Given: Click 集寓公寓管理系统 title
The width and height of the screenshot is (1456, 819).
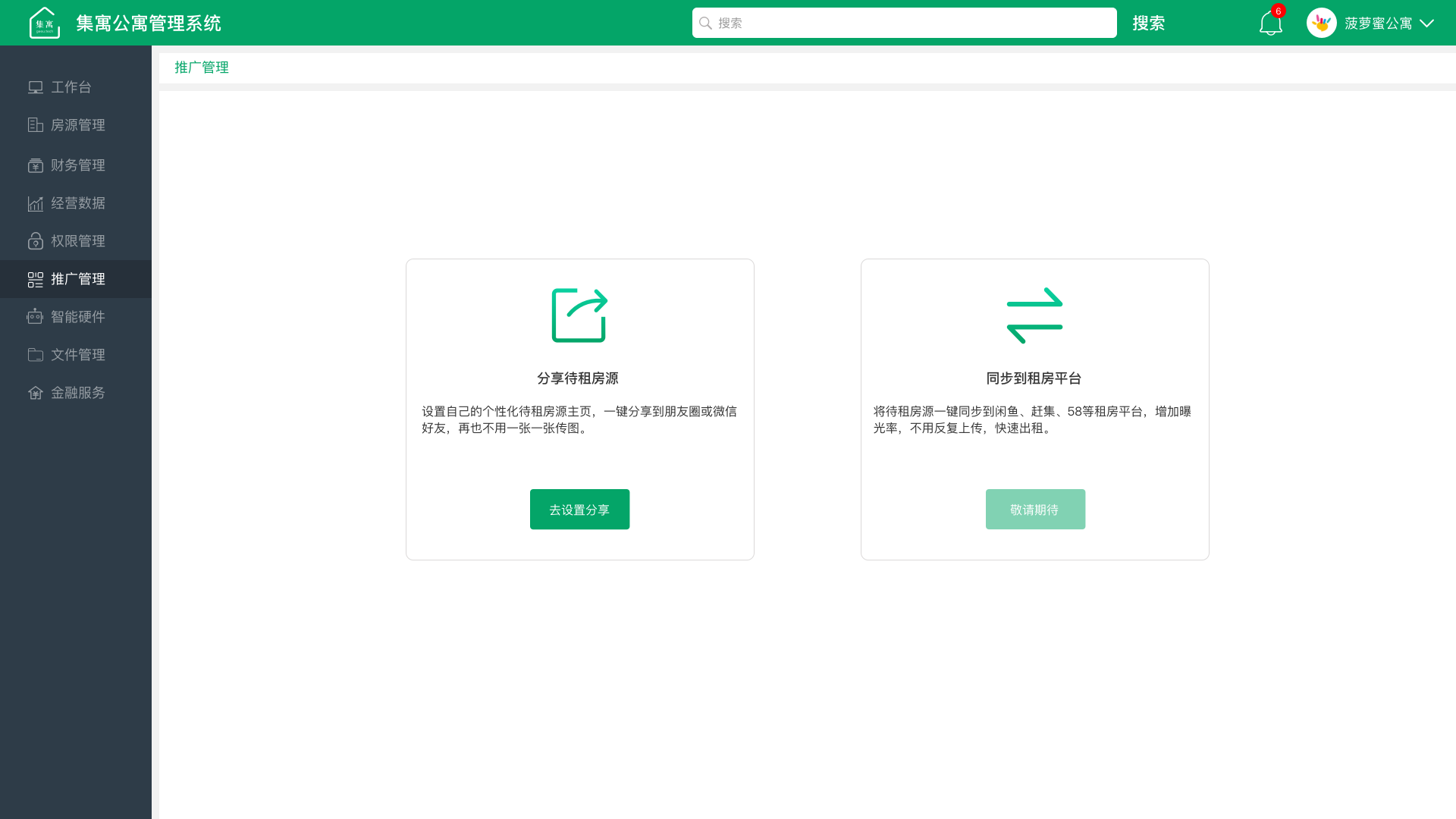Looking at the screenshot, I should coord(149,24).
